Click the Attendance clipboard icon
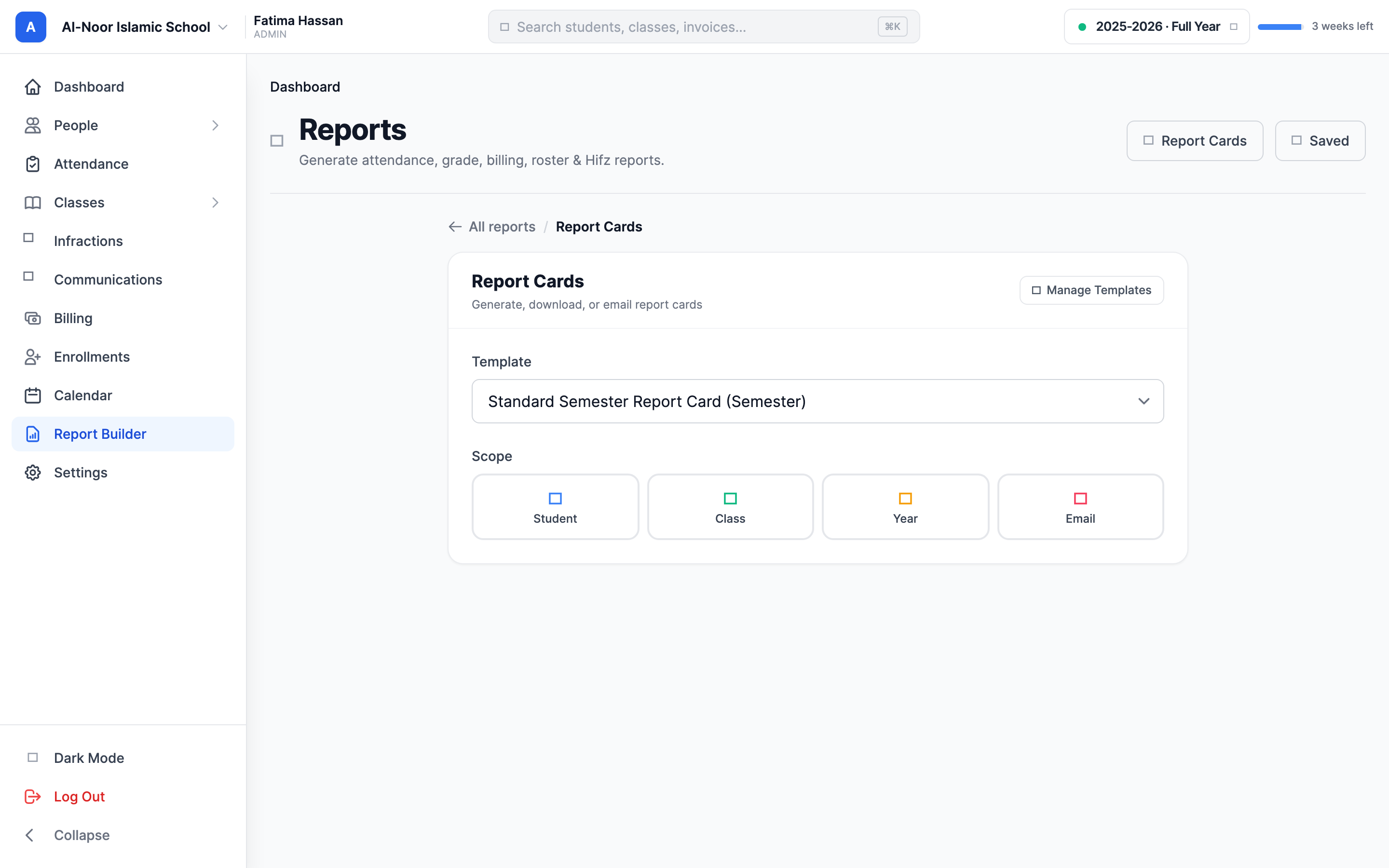Image resolution: width=1389 pixels, height=868 pixels. [x=33, y=163]
